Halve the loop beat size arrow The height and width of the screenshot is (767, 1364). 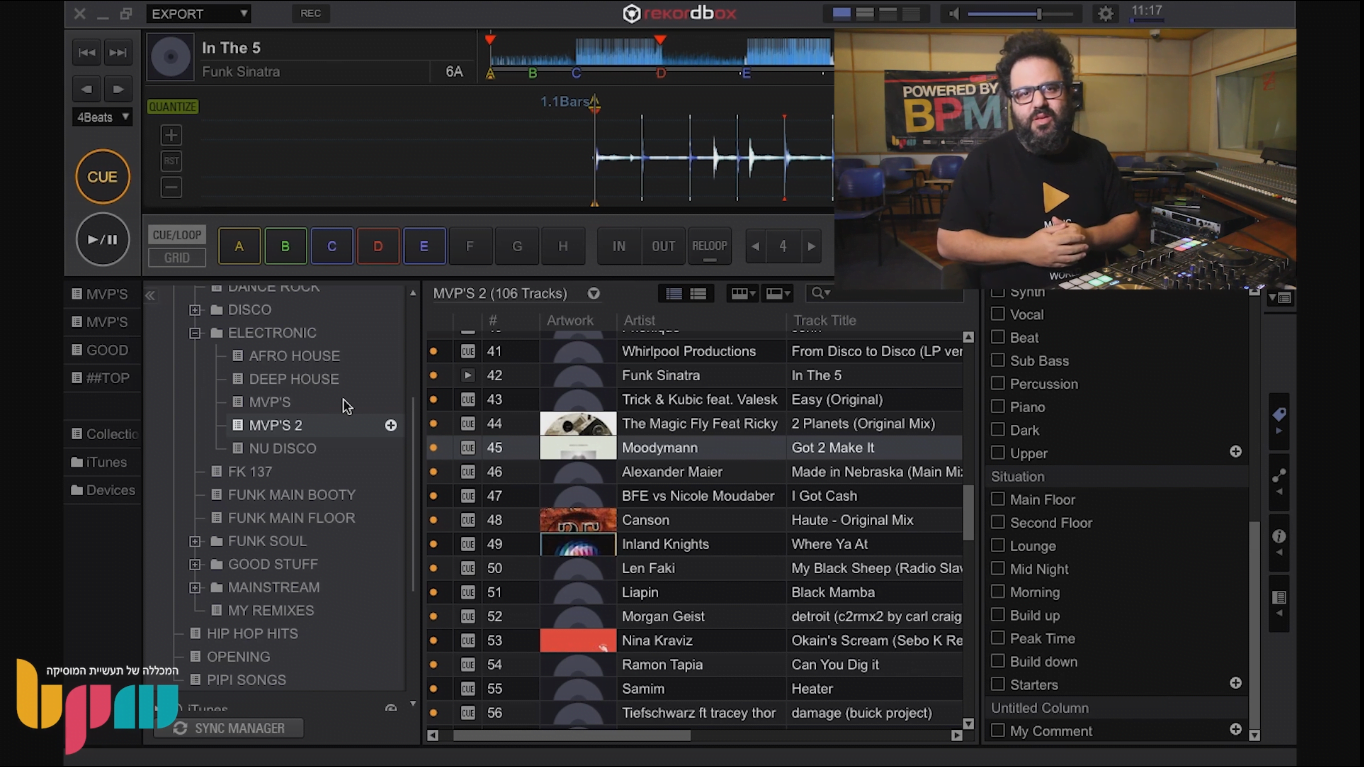click(x=756, y=246)
